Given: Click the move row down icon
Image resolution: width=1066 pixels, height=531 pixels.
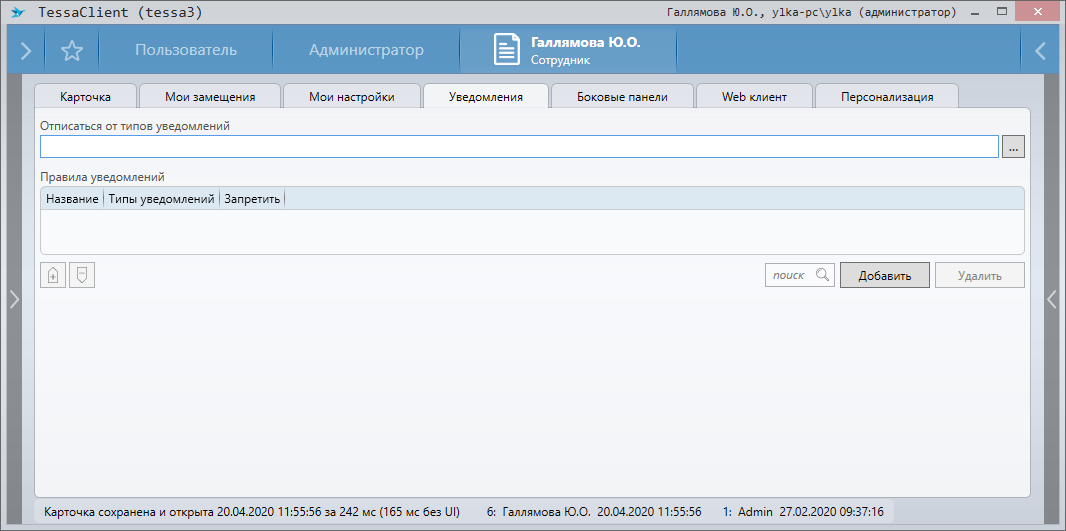Looking at the screenshot, I should click(x=82, y=275).
